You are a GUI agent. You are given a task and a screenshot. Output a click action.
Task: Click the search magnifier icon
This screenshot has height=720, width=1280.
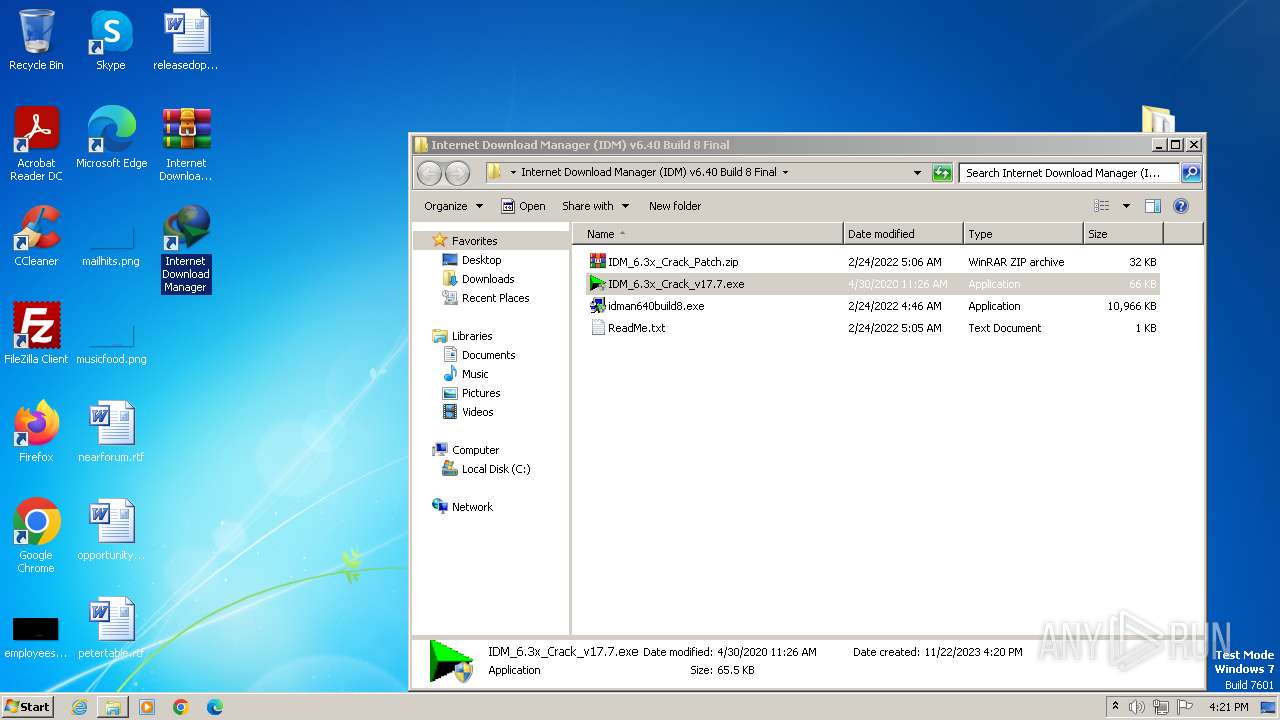coord(1191,173)
